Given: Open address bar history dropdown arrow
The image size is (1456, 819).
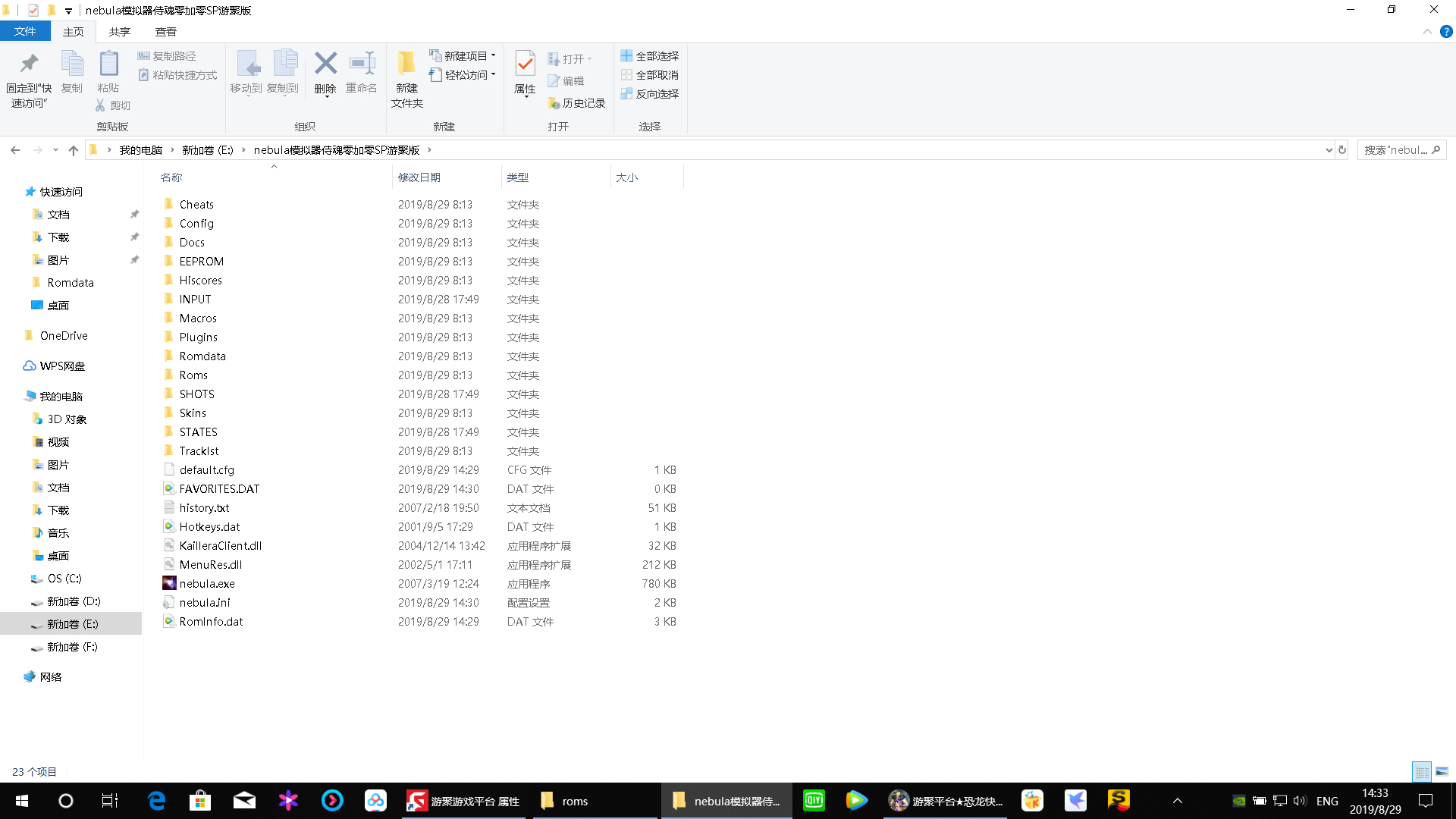Looking at the screenshot, I should [1329, 150].
